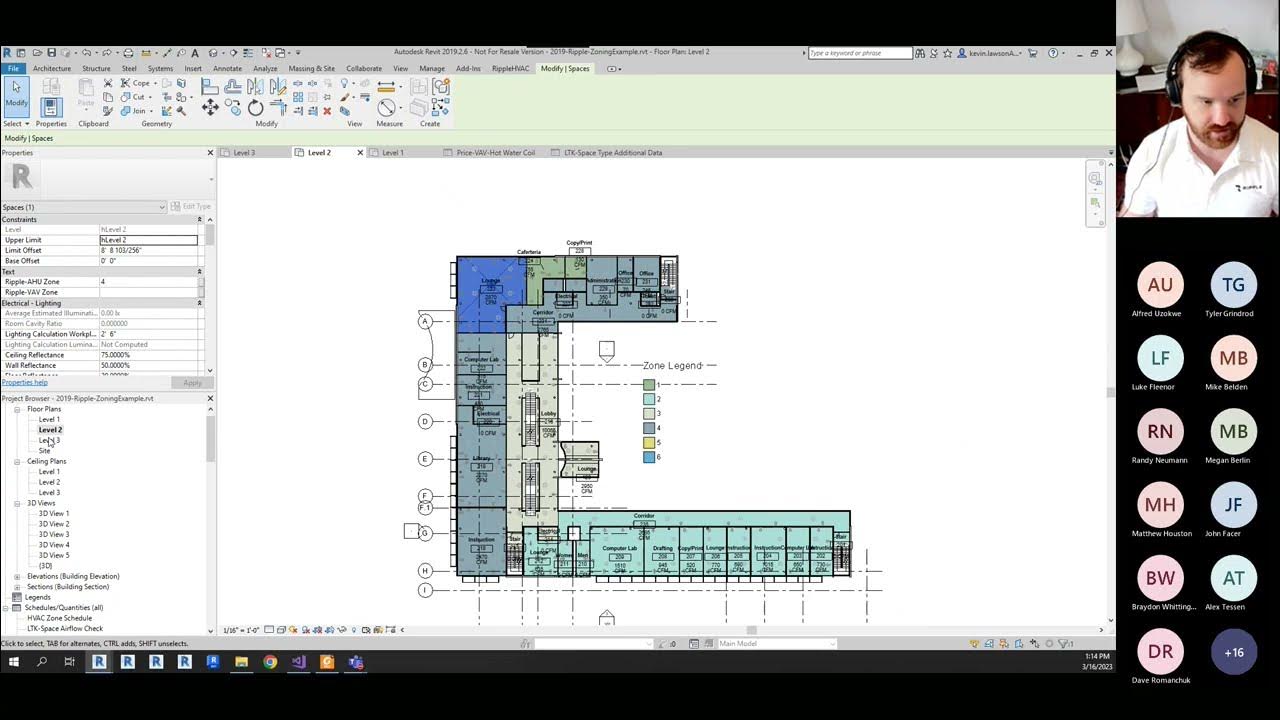Select the Rotate tool in Modify panel
This screenshot has width=1280, height=720.
tap(255, 107)
